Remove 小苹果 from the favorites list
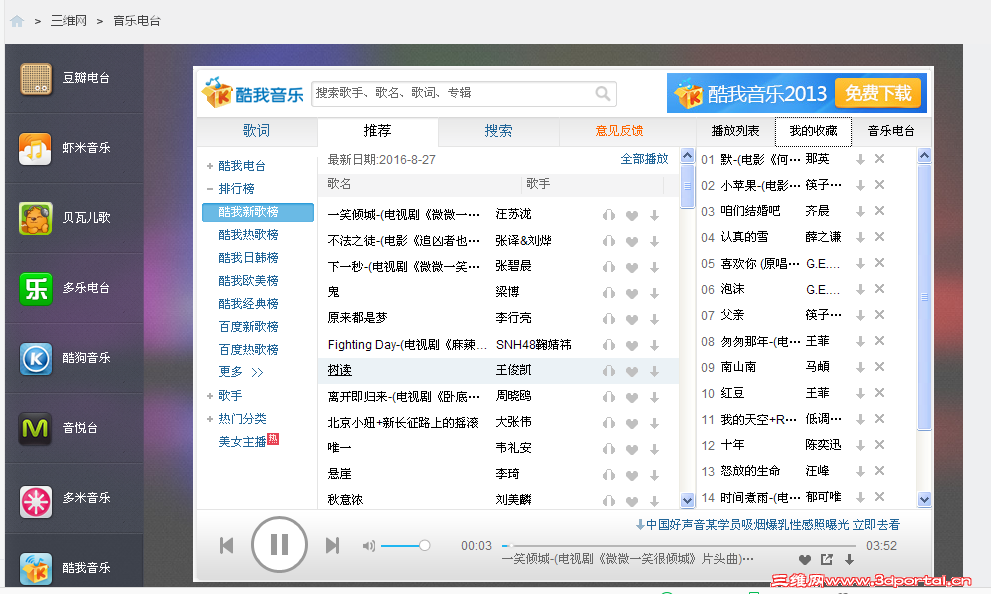 [x=879, y=185]
